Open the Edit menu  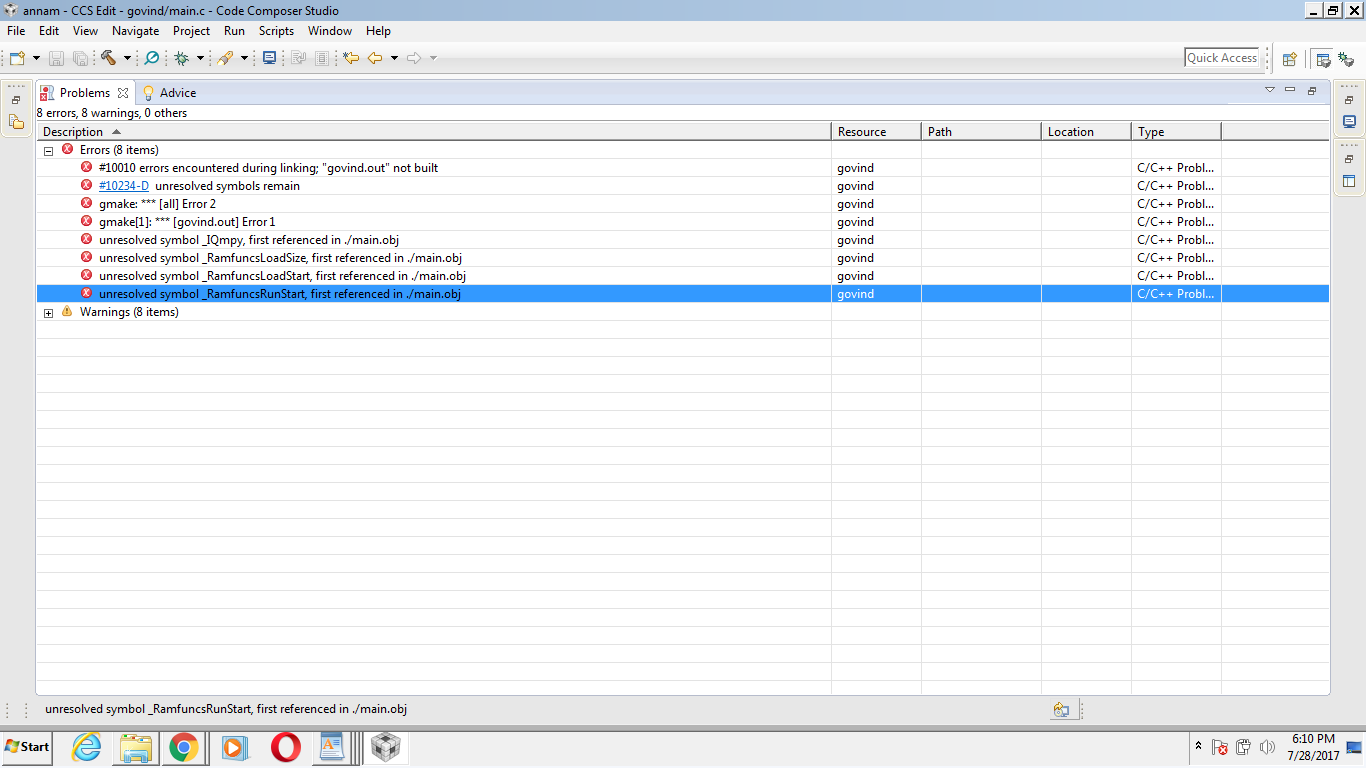[49, 31]
